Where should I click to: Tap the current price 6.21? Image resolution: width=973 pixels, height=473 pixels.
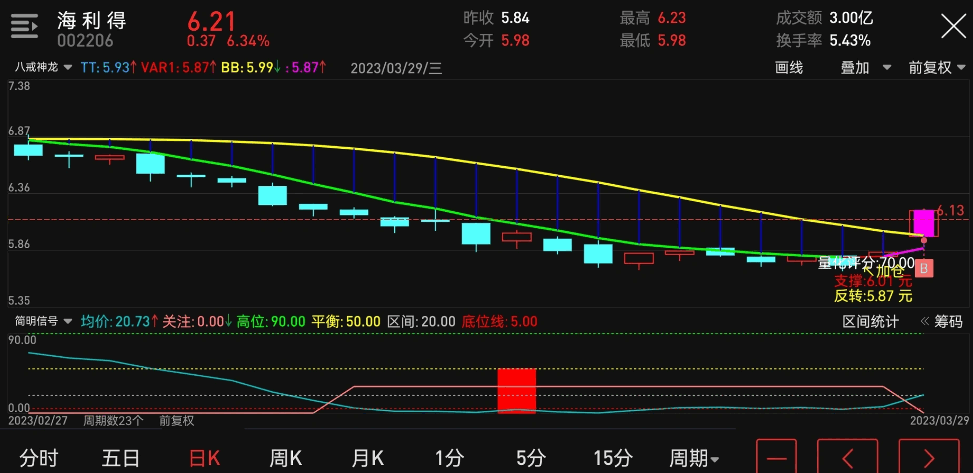[212, 21]
